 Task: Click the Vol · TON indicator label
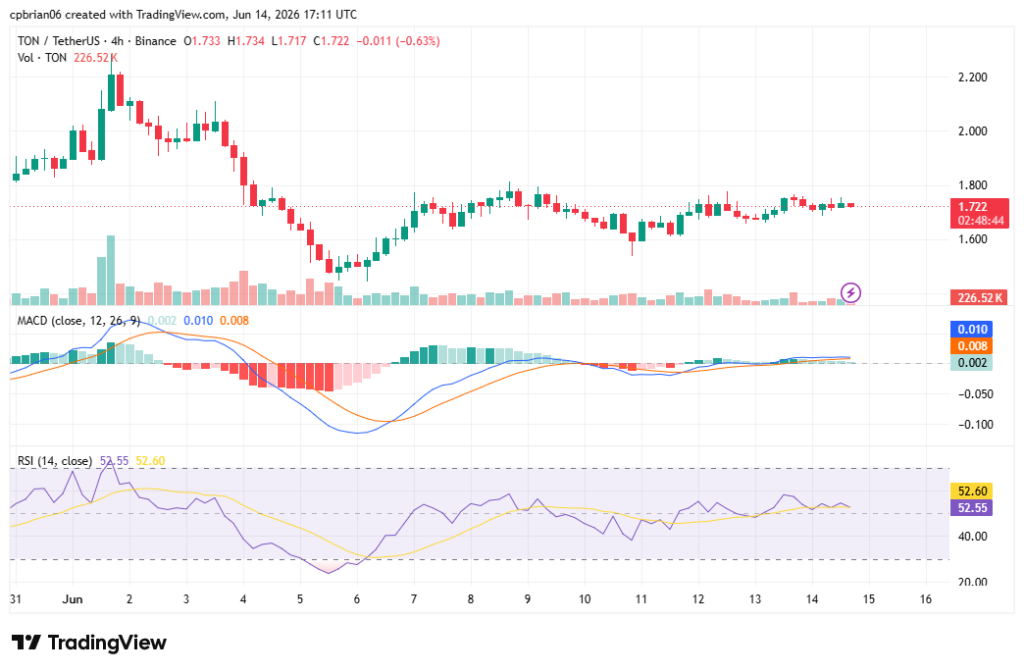(42, 58)
